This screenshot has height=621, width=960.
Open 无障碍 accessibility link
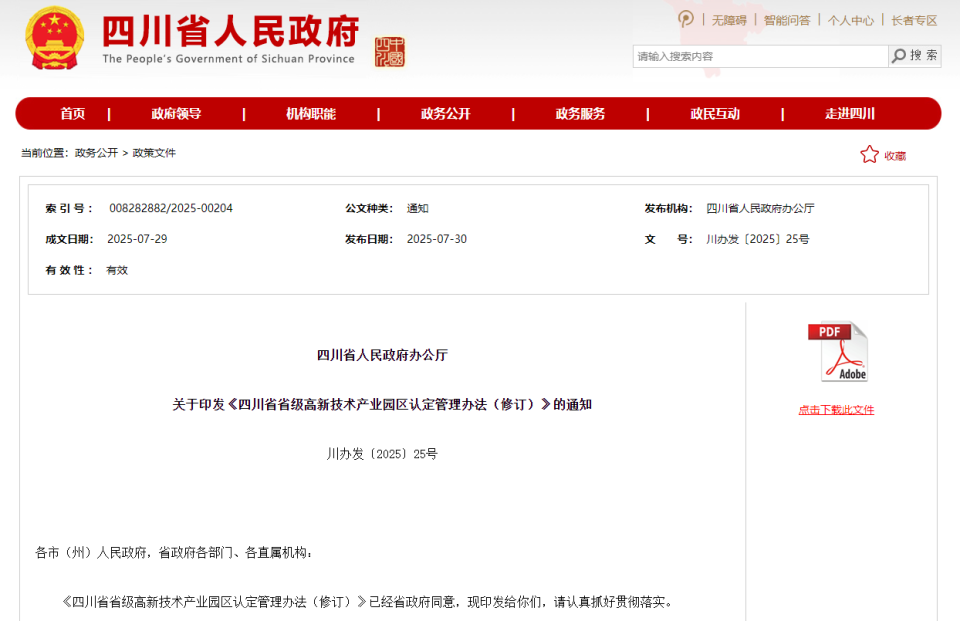[x=729, y=20]
